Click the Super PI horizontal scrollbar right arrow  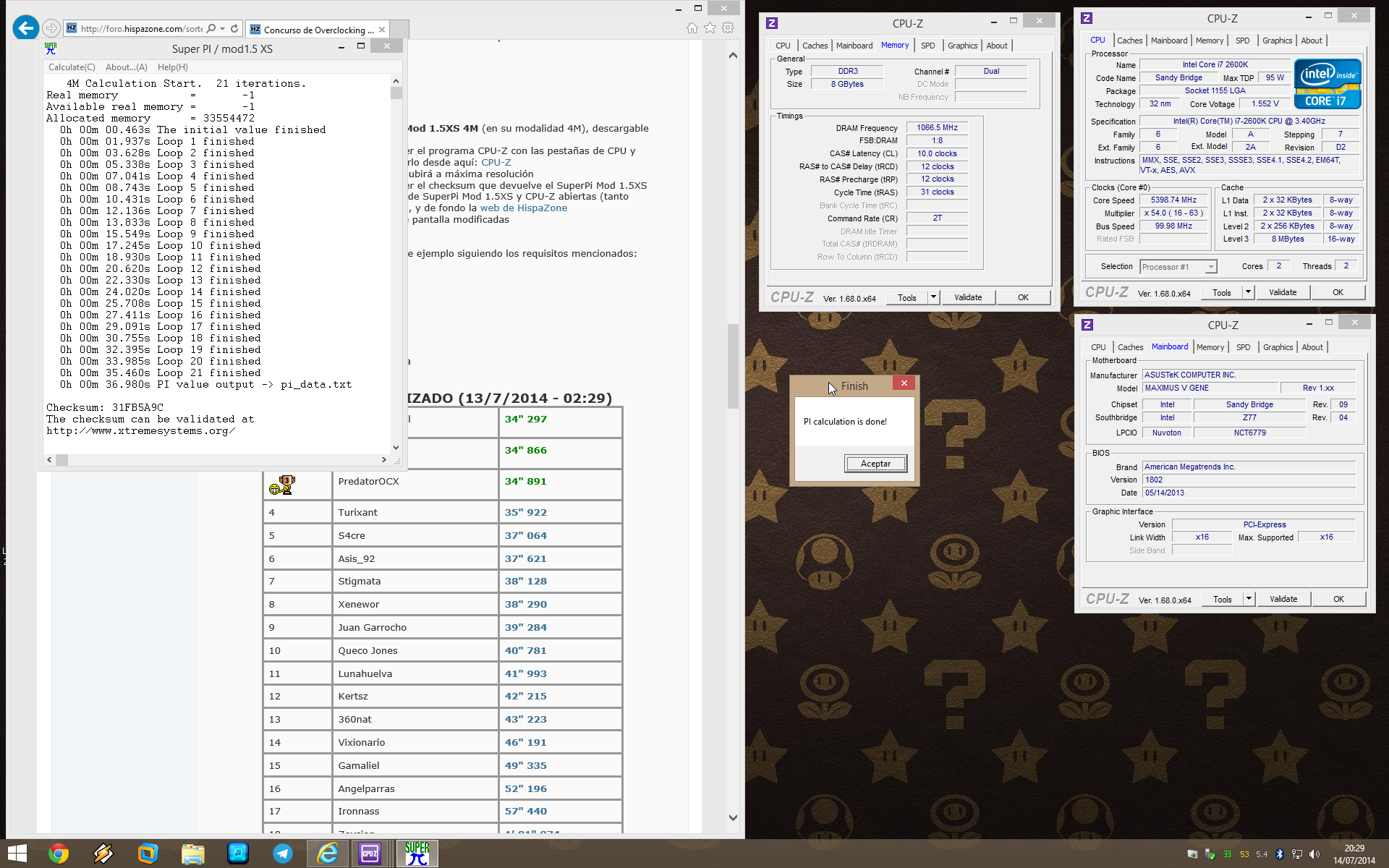click(383, 460)
